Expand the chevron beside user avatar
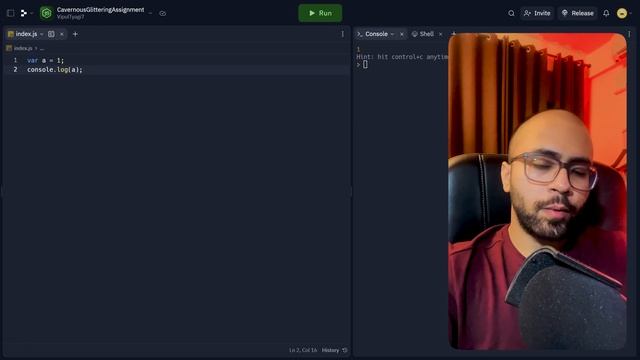640x360 pixels. point(631,13)
